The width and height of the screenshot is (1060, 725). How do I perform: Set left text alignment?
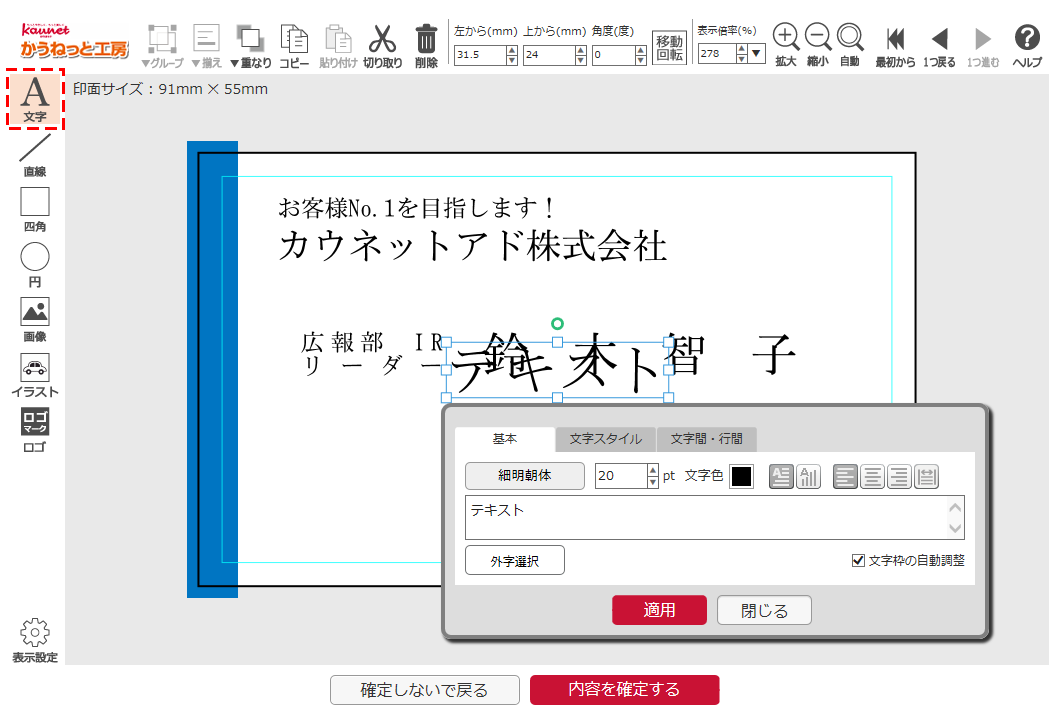(x=845, y=477)
